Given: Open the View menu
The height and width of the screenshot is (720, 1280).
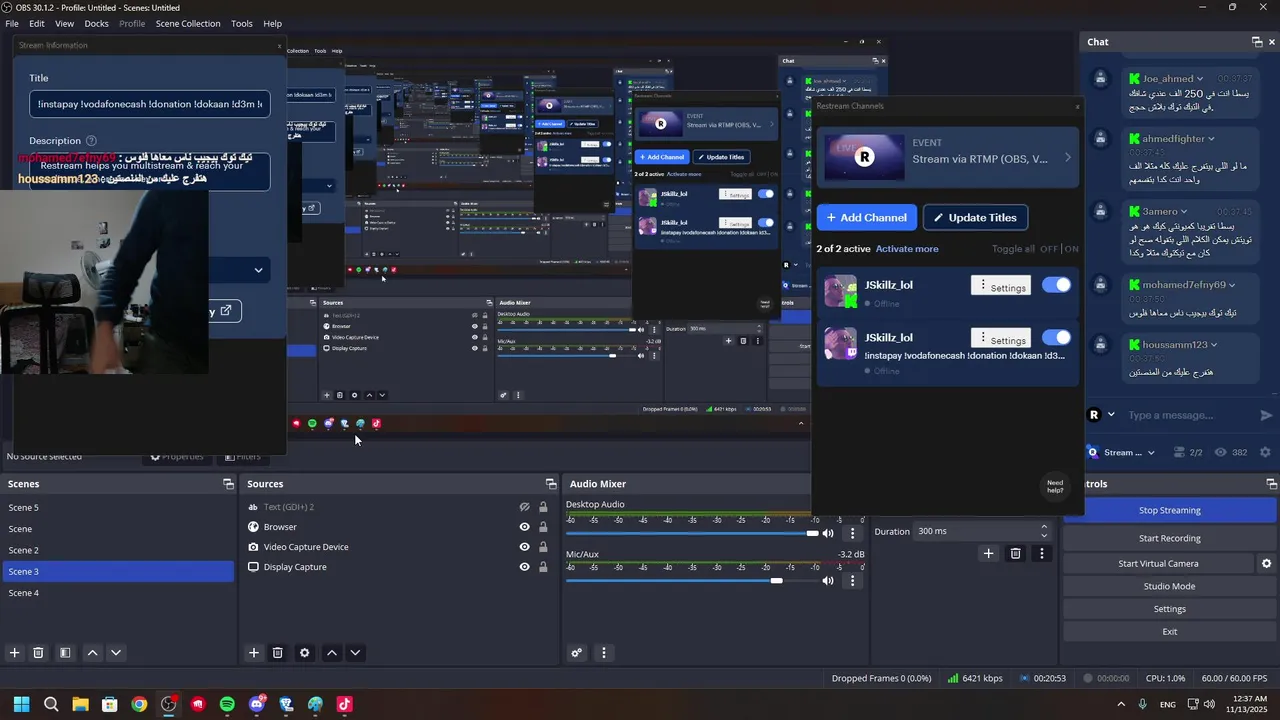Looking at the screenshot, I should (64, 23).
